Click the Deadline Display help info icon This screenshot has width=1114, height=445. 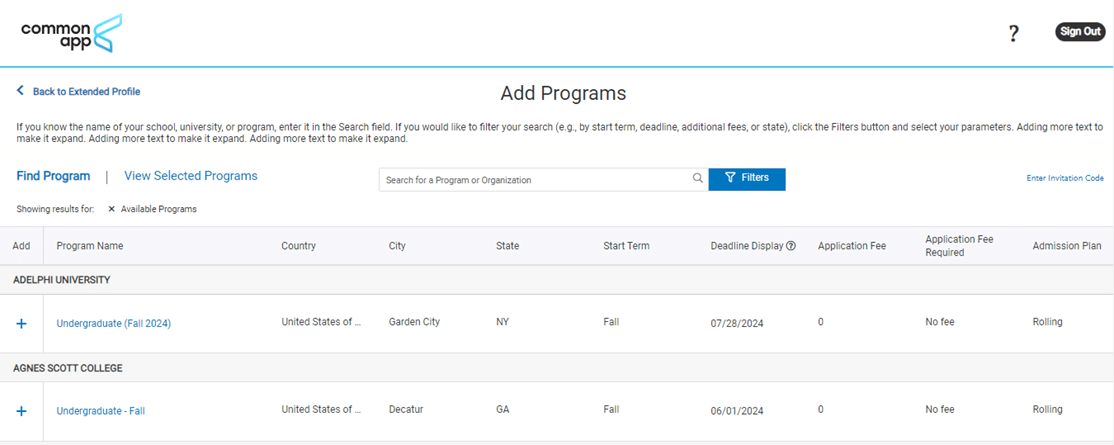pyautogui.click(x=791, y=246)
